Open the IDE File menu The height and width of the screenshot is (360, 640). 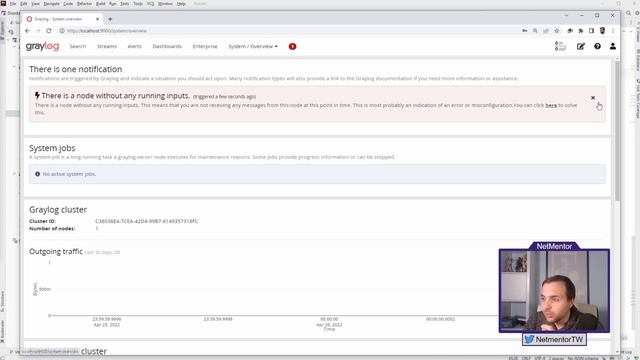(13, 4)
